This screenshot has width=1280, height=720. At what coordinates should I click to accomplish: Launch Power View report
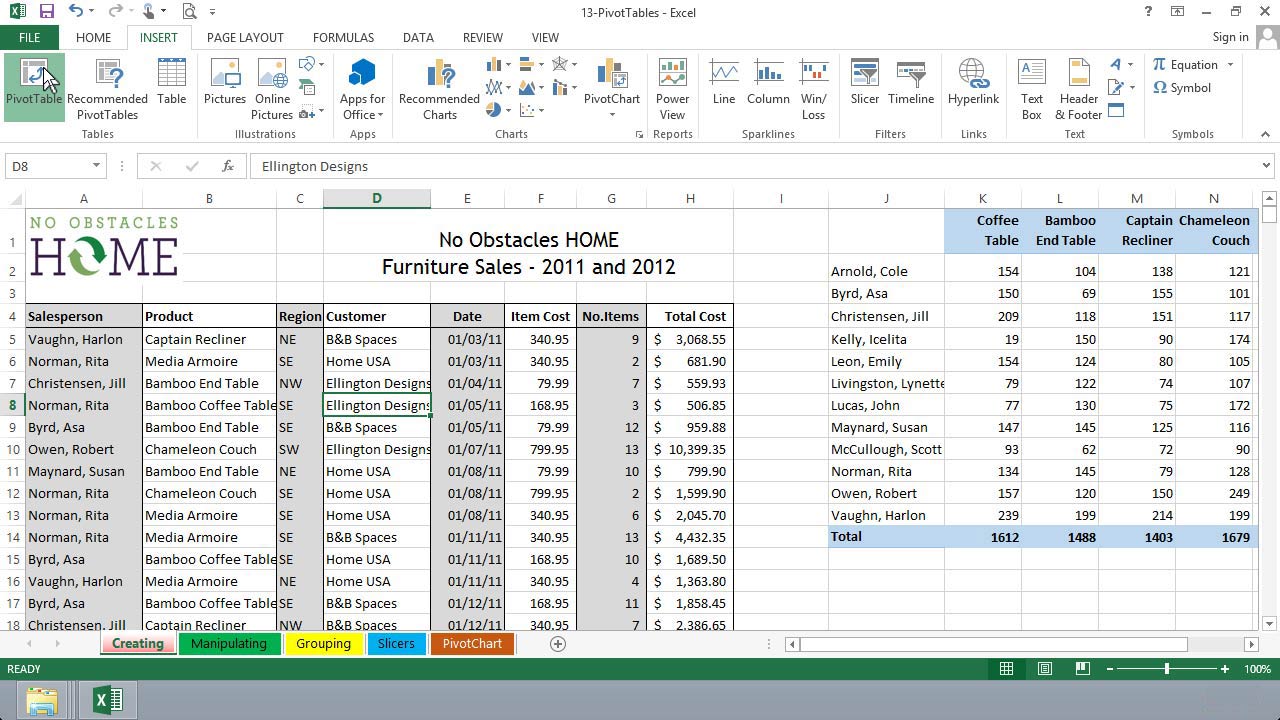click(673, 87)
